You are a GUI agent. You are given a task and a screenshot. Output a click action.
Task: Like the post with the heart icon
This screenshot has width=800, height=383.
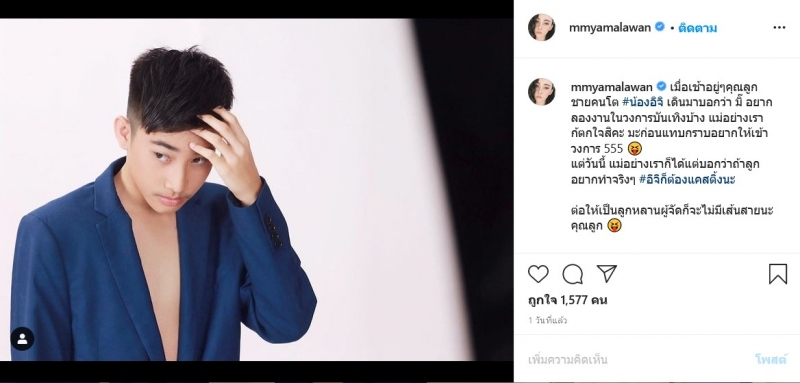pyautogui.click(x=538, y=274)
